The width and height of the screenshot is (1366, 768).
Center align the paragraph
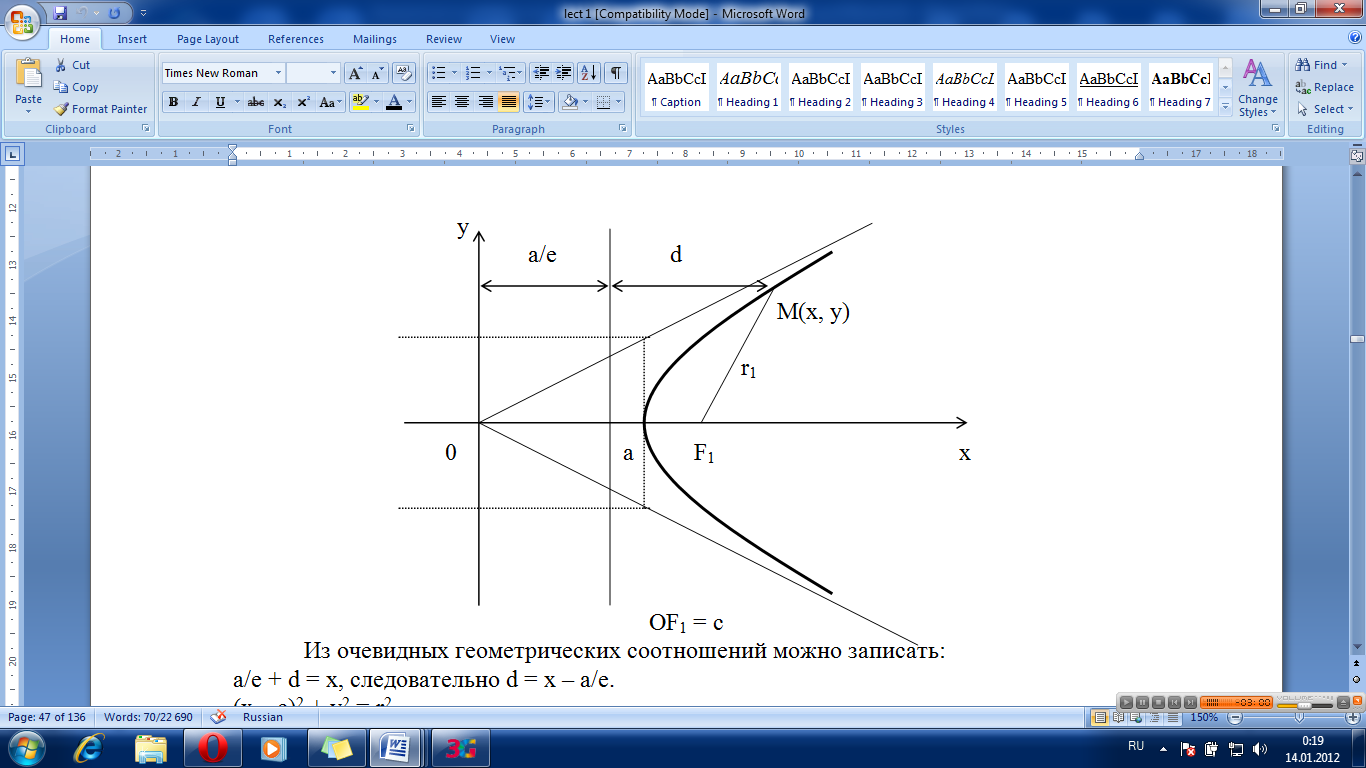(x=461, y=102)
